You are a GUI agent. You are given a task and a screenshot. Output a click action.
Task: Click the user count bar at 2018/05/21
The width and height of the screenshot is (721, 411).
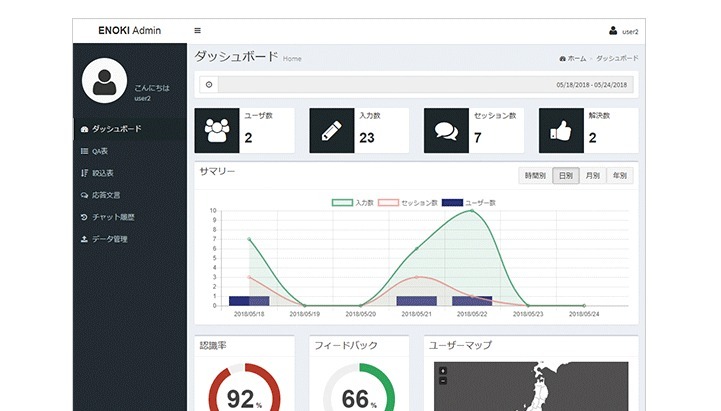(417, 301)
